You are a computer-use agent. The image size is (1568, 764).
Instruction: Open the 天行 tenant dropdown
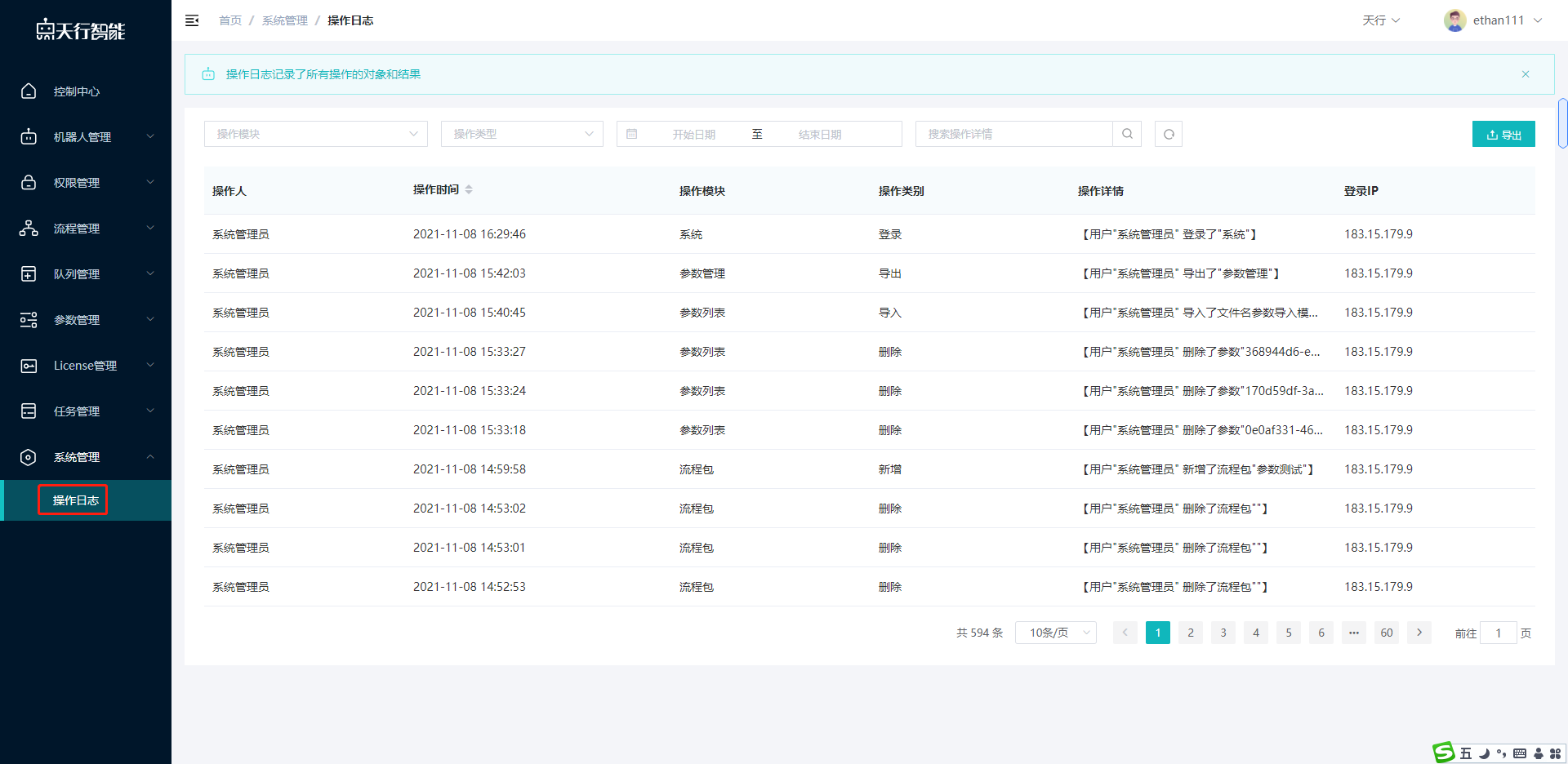coord(1381,20)
